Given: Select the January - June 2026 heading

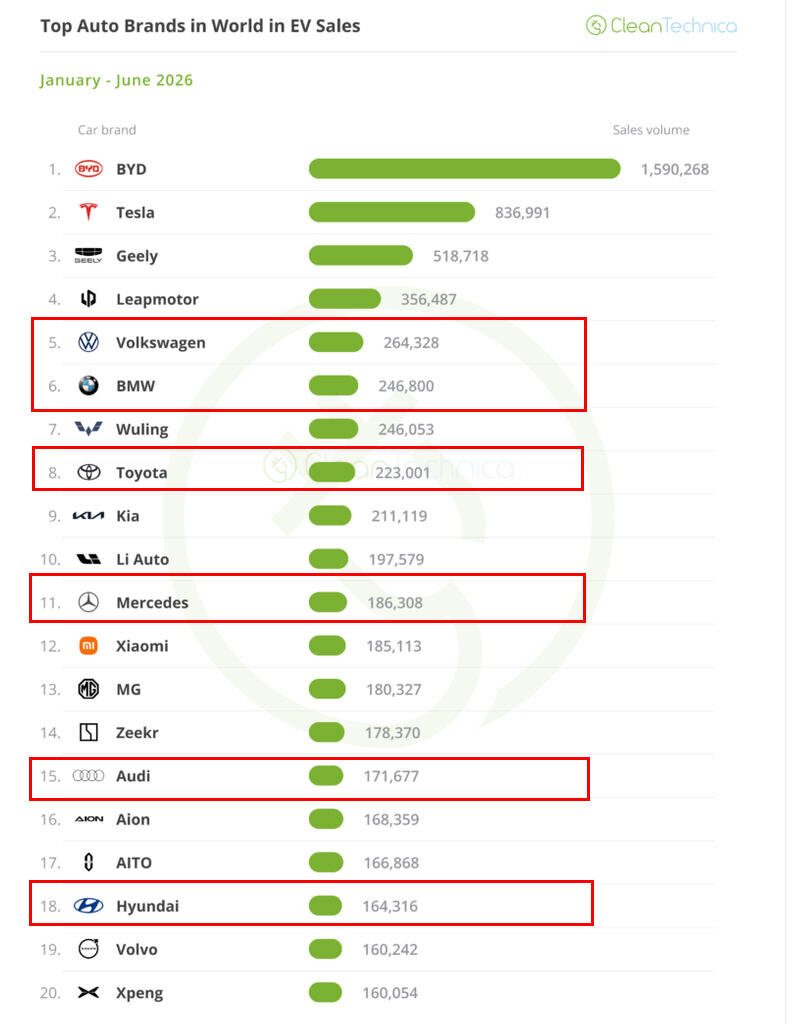Looking at the screenshot, I should point(116,80).
